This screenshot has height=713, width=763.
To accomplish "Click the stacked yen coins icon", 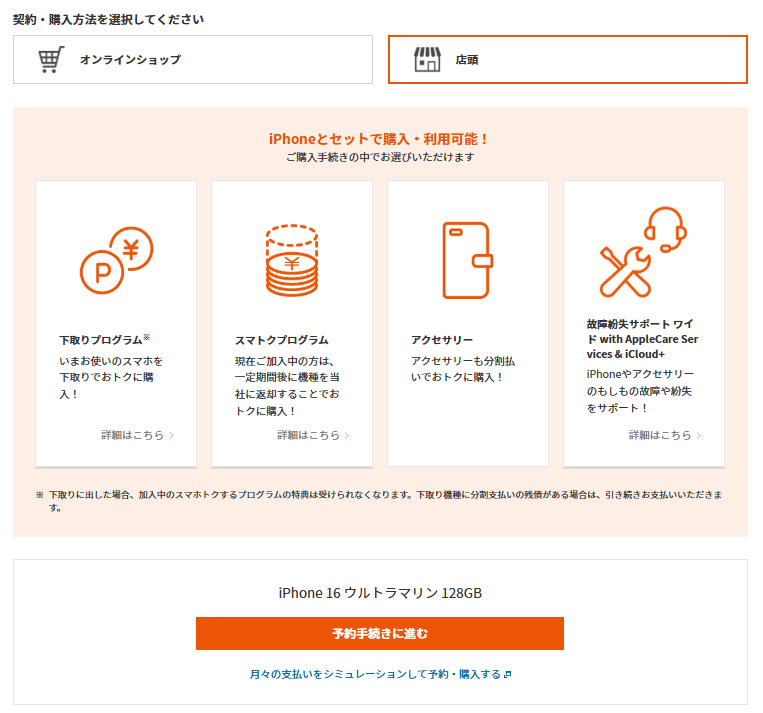I will [x=292, y=260].
